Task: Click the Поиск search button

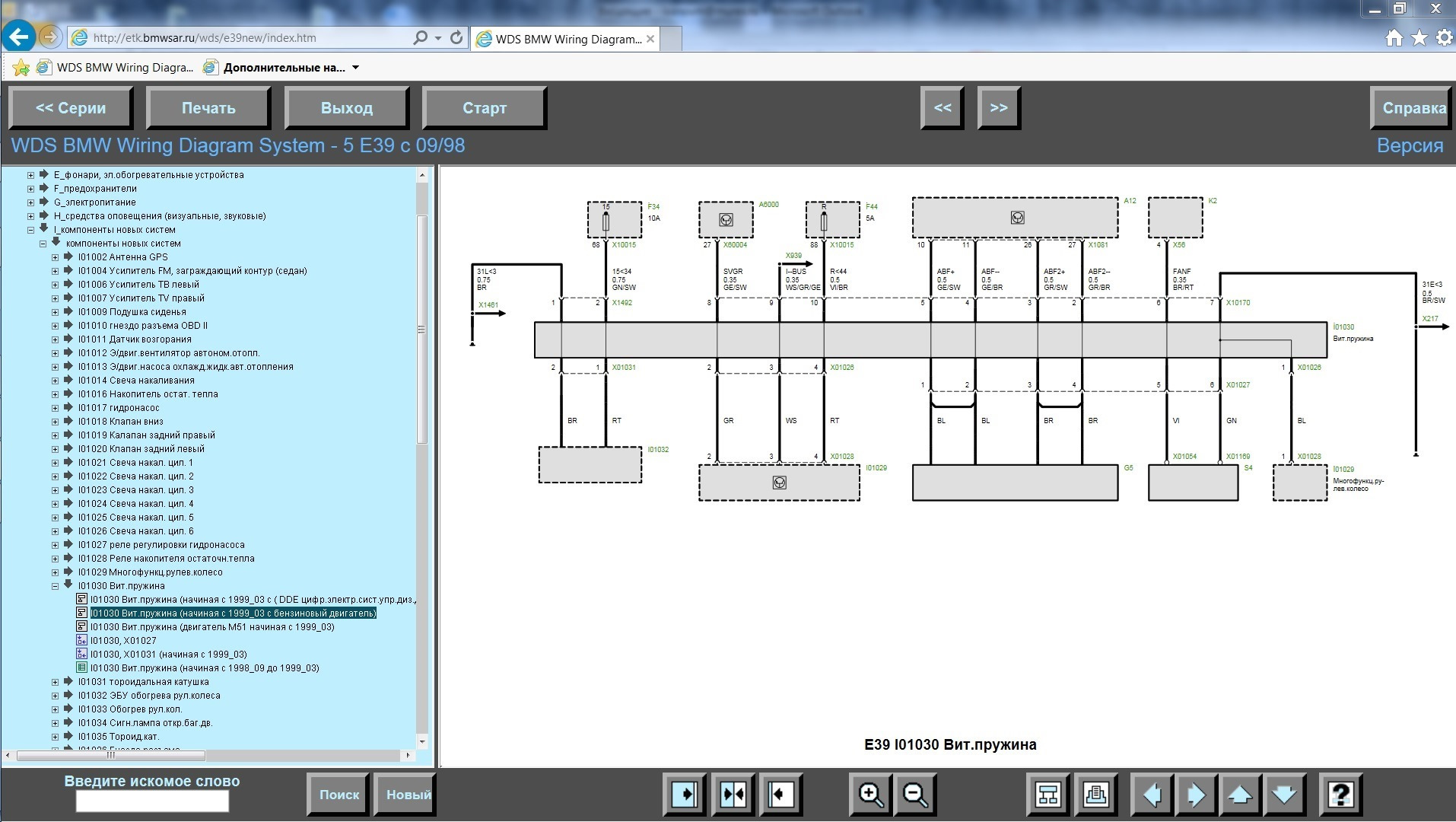Action: [339, 795]
